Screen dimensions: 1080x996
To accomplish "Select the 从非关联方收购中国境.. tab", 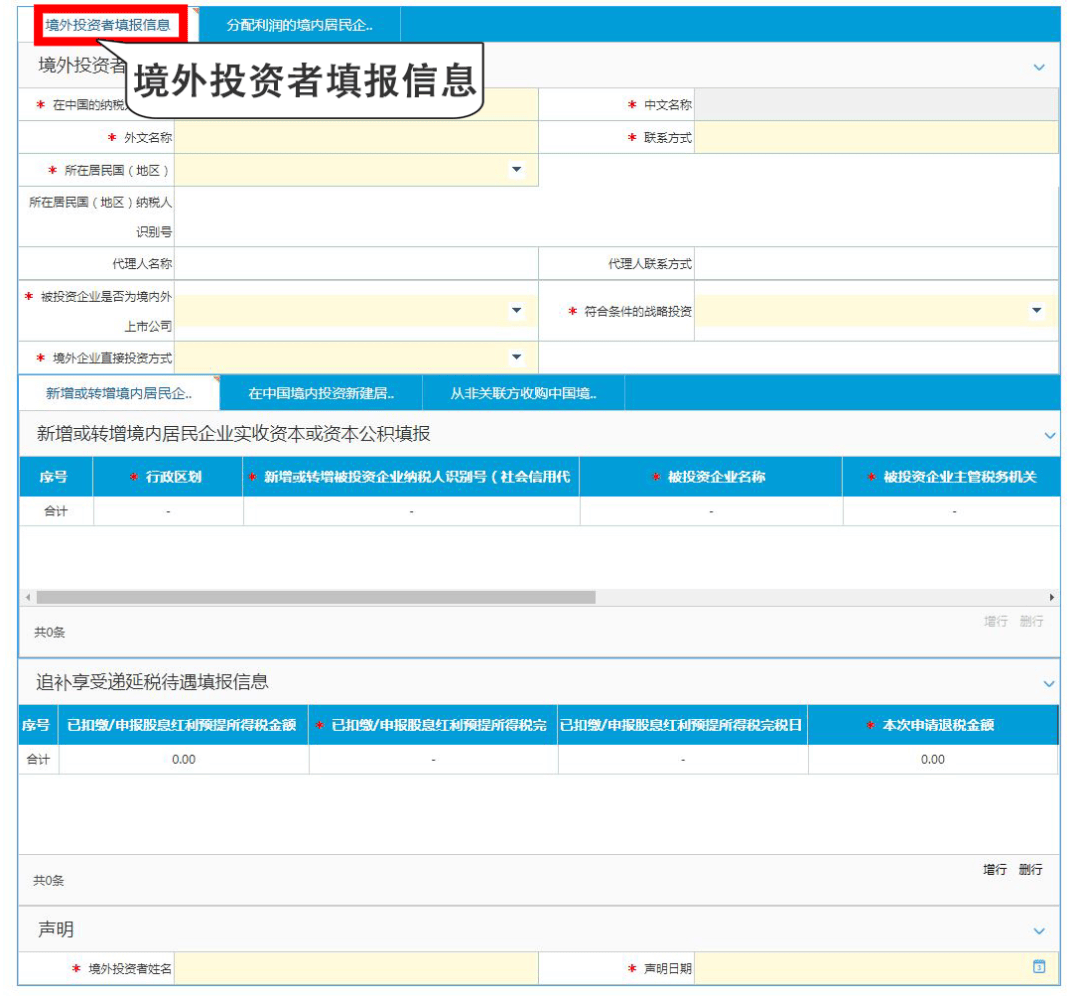I will click(x=523, y=394).
